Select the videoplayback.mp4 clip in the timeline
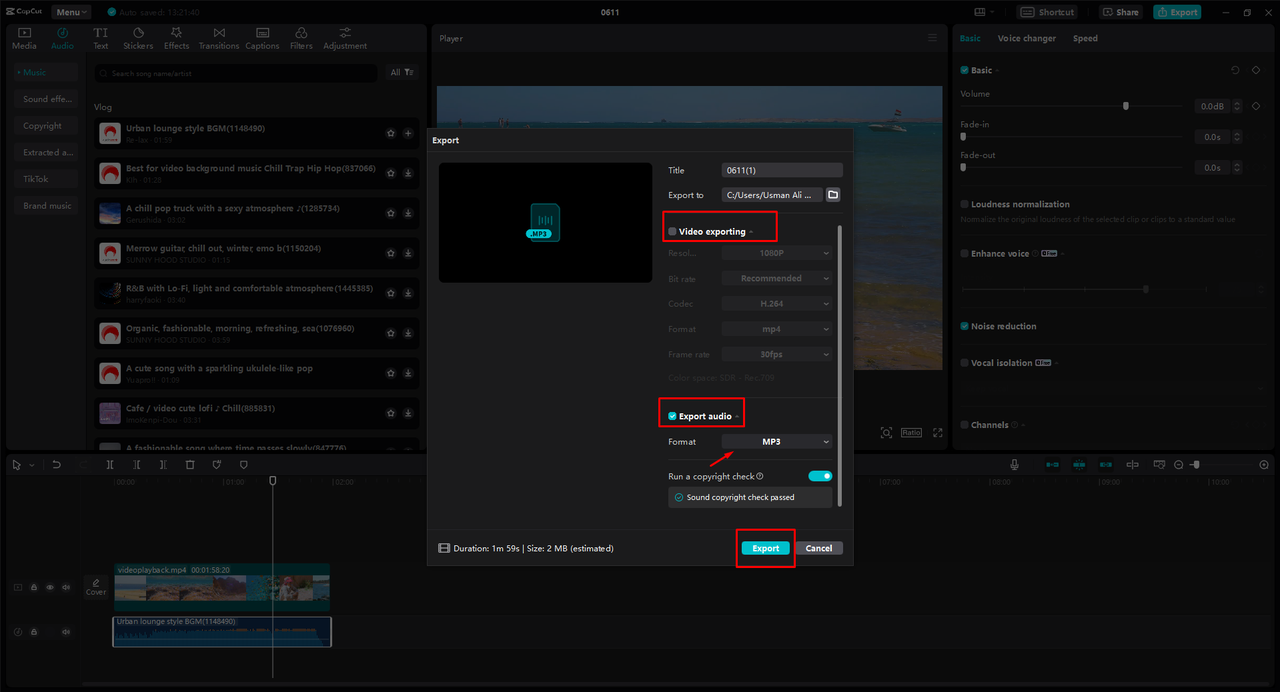 tap(221, 587)
